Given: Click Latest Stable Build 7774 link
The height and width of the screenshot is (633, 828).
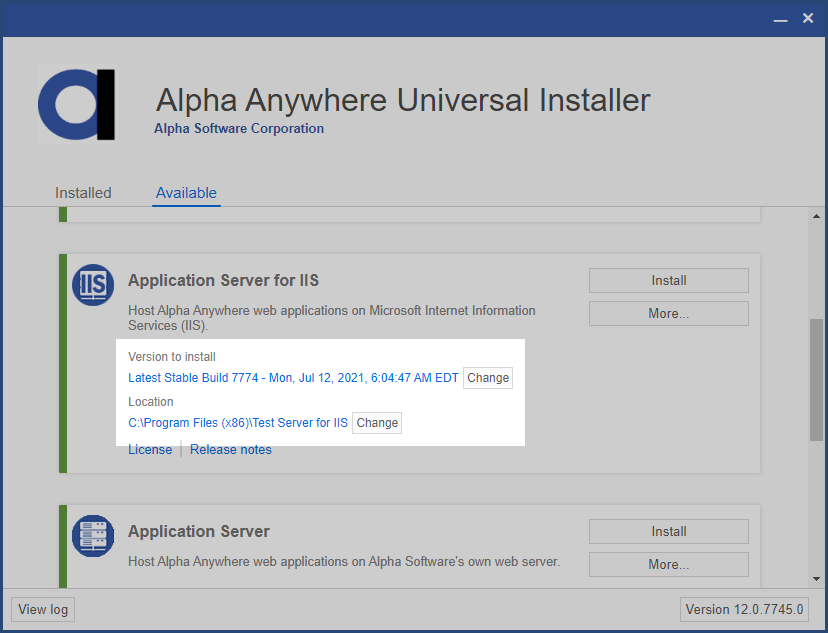Looking at the screenshot, I should 293,378.
